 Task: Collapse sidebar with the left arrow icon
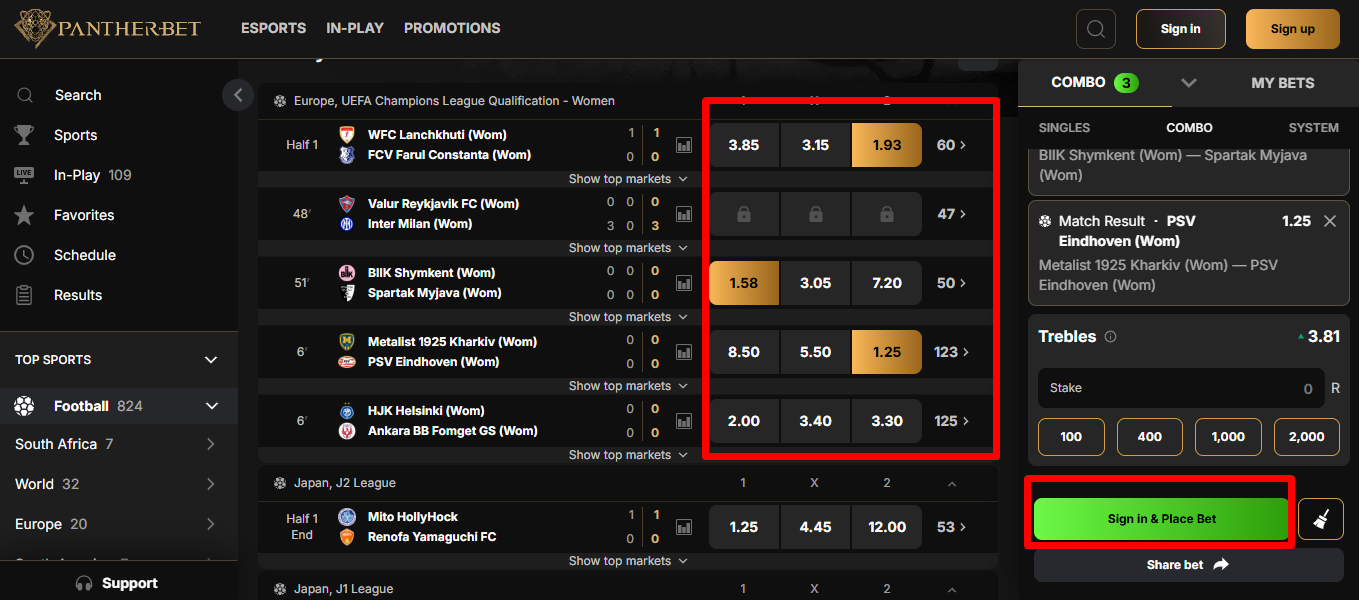[x=238, y=95]
